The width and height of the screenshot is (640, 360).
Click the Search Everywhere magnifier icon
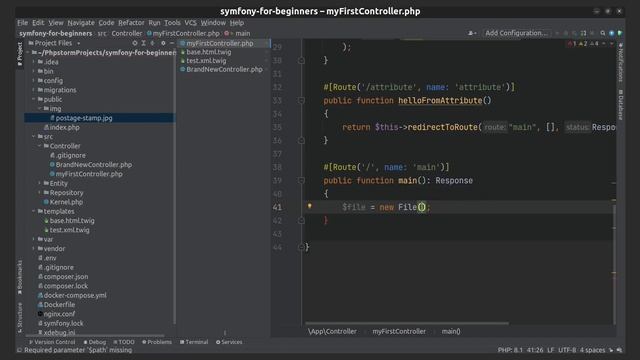click(602, 33)
